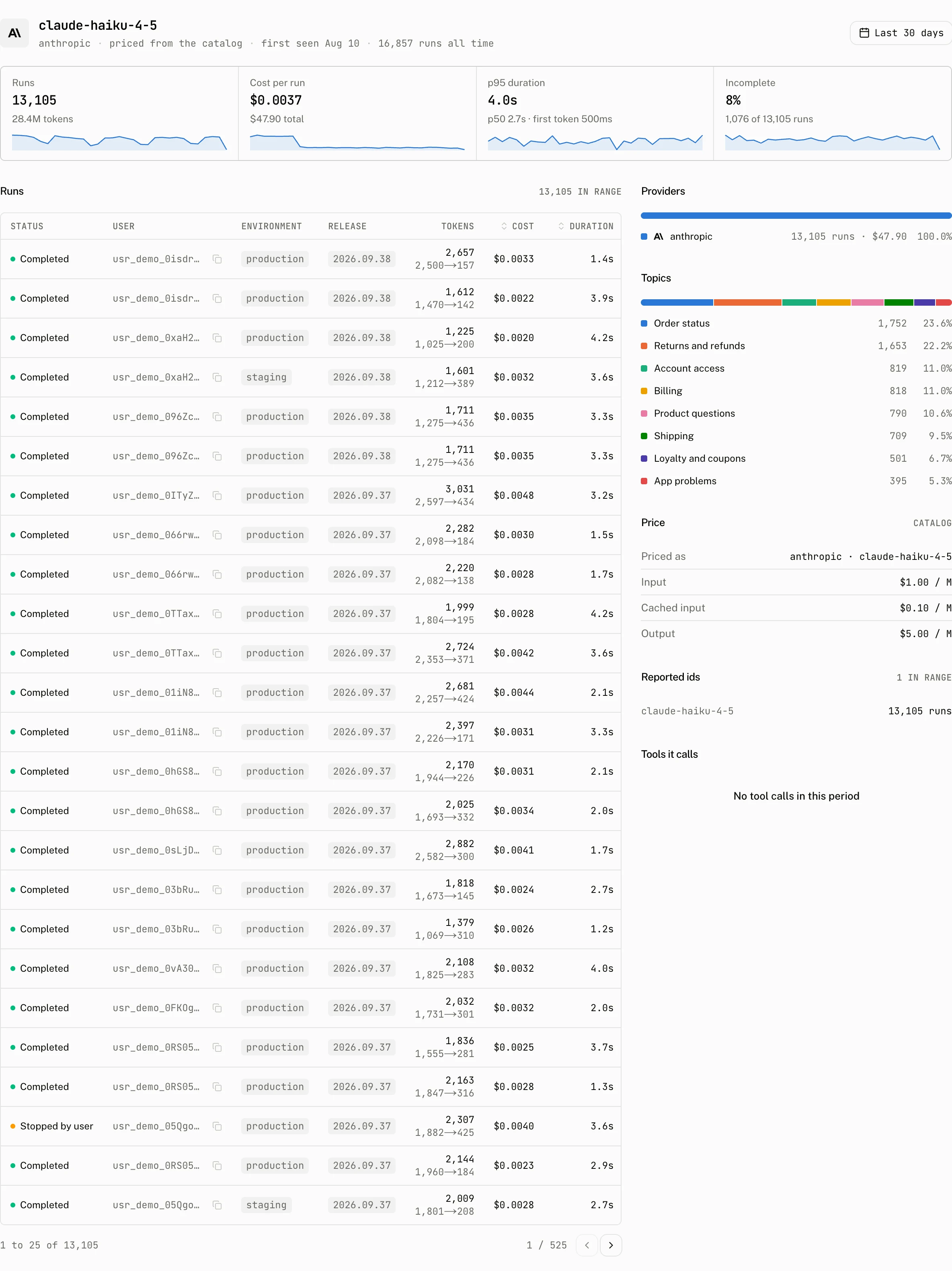Click the staging tag in the 2,009-token row
The width and height of the screenshot is (952, 1271).
pyautogui.click(x=267, y=1205)
